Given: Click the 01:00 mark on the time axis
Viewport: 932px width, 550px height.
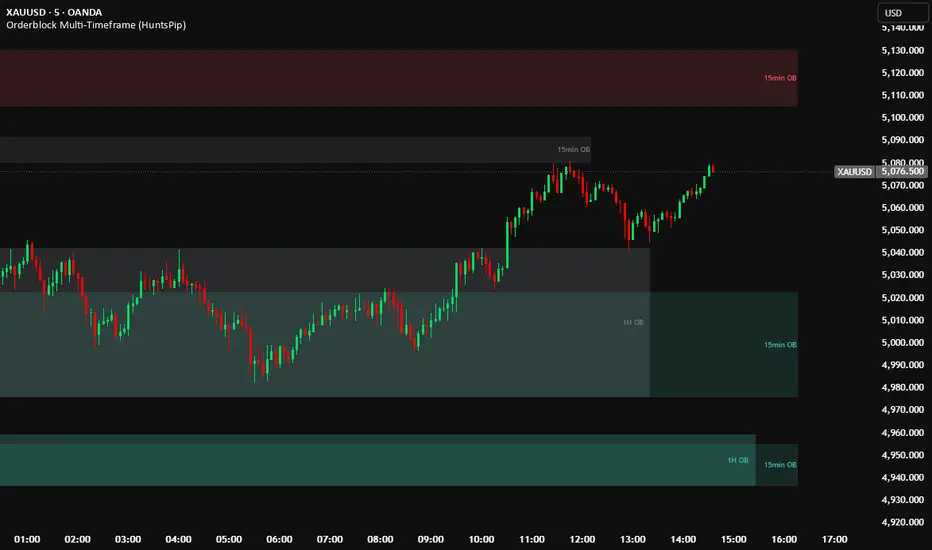Looking at the screenshot, I should [x=28, y=539].
